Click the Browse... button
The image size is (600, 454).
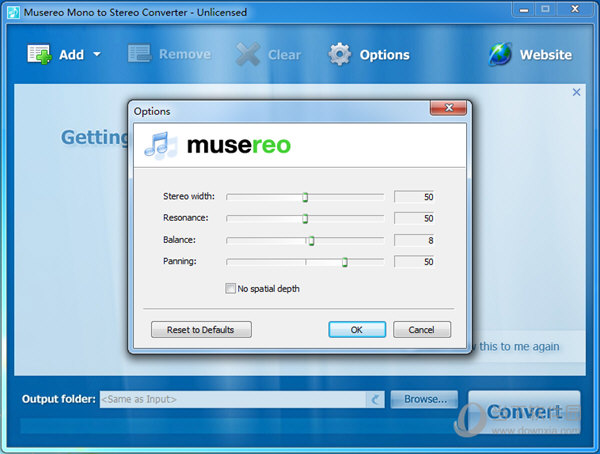coord(425,399)
